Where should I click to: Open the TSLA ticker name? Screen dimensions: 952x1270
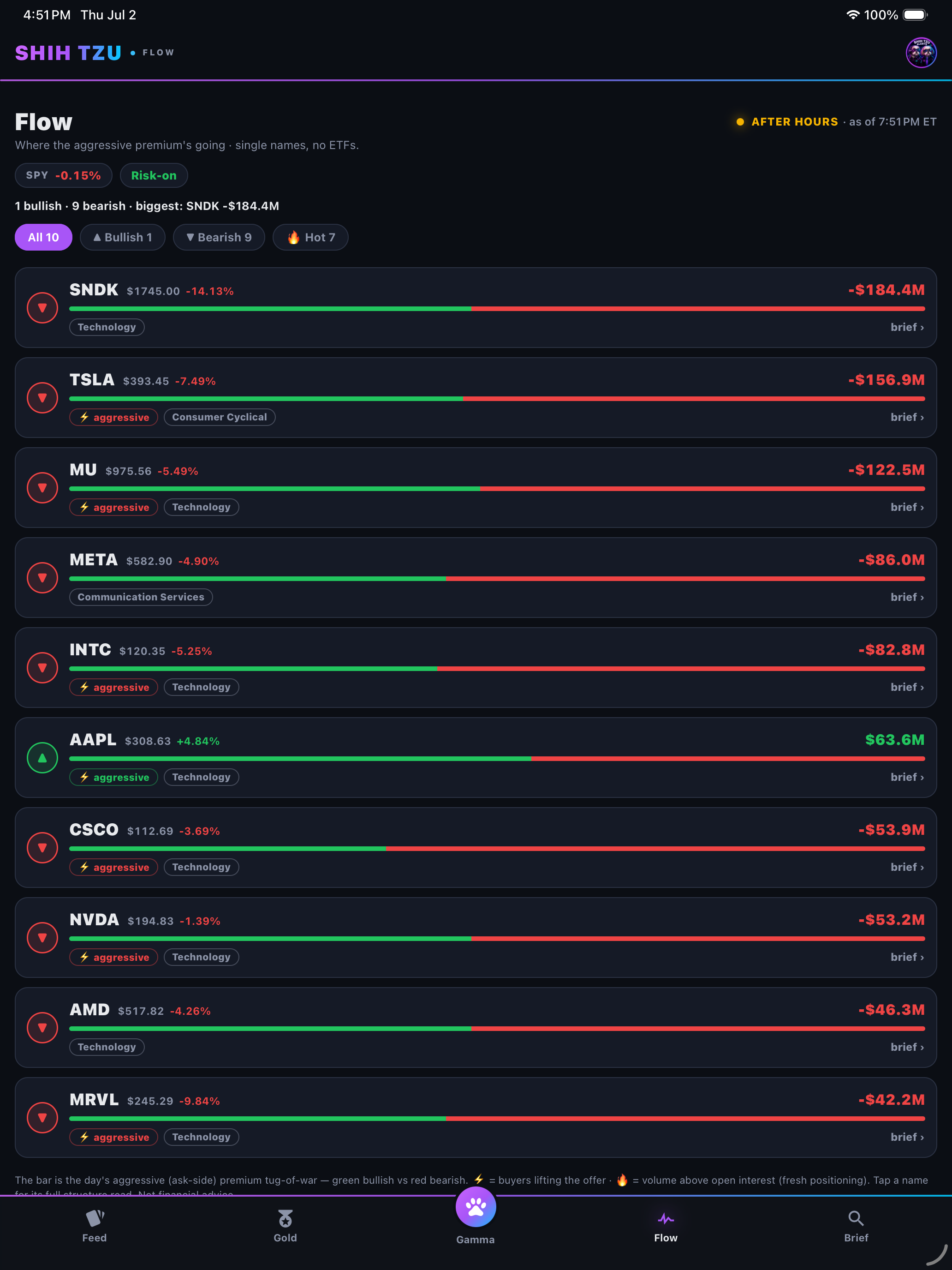[x=92, y=380]
